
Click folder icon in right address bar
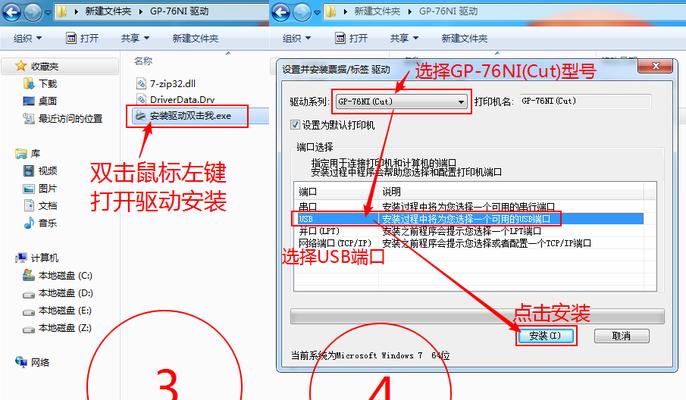[331, 12]
